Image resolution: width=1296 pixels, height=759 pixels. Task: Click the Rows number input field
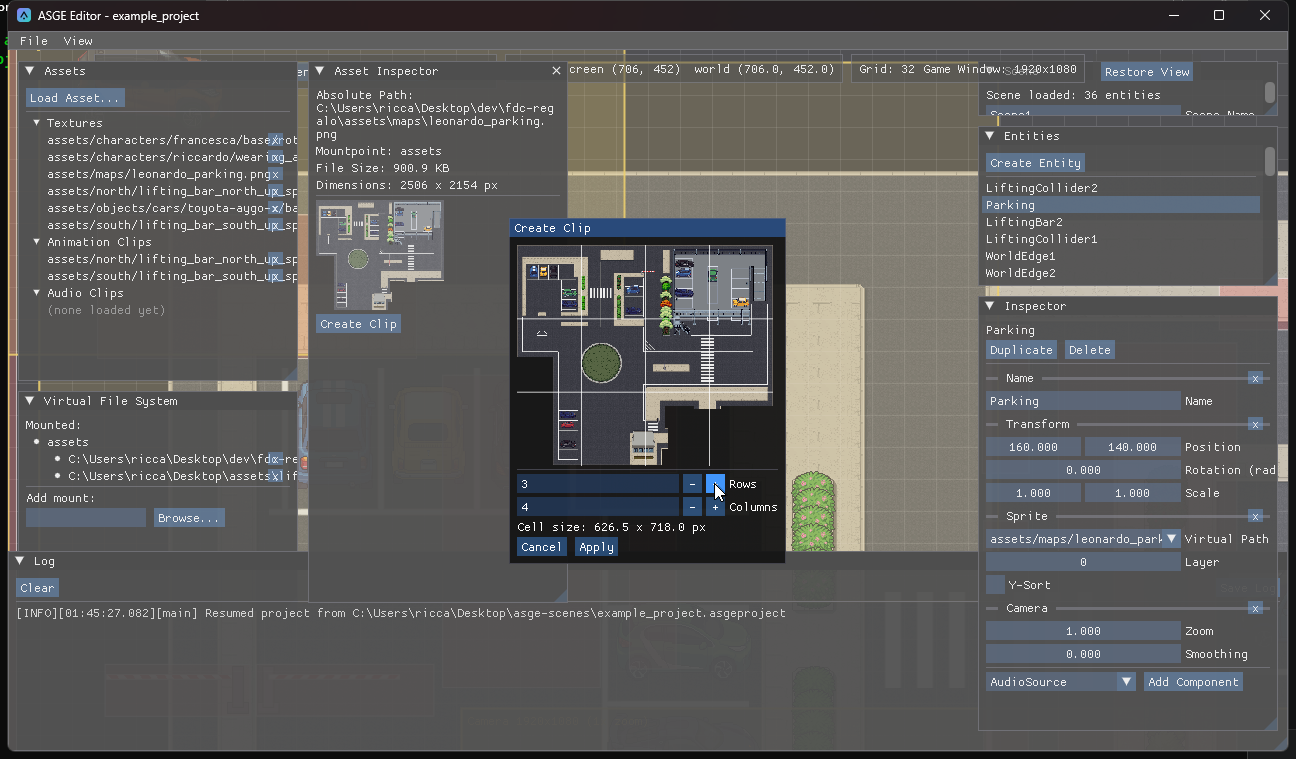click(598, 484)
